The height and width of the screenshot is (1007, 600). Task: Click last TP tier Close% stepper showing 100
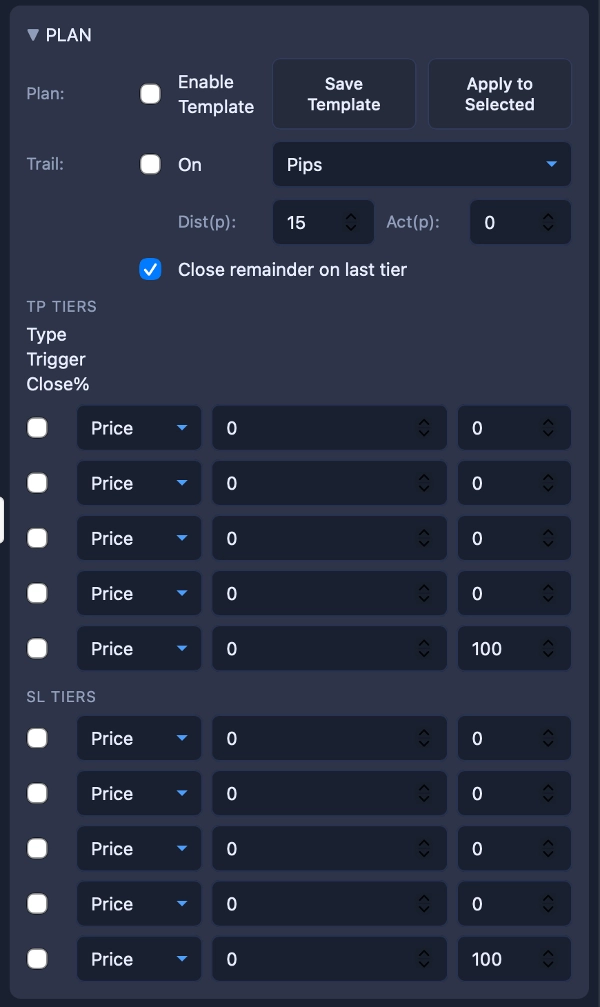(548, 649)
